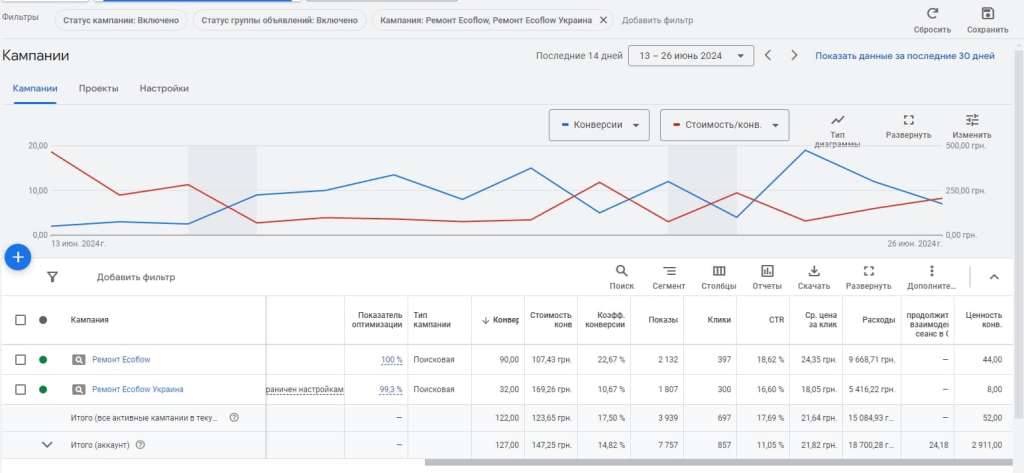Click Показать данные за последние 30 дней link
Image resolution: width=1024 pixels, height=473 pixels.
[904, 56]
